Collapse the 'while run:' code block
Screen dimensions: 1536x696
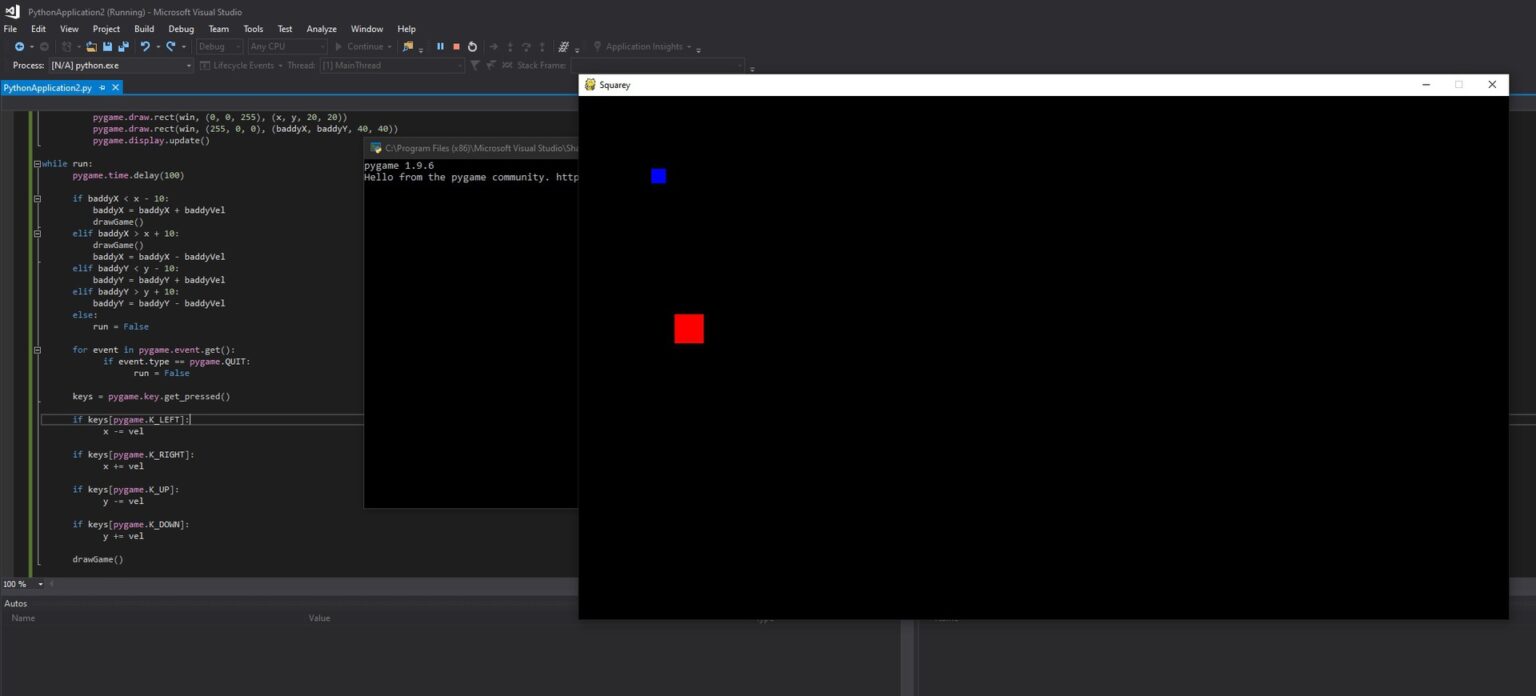[x=37, y=163]
